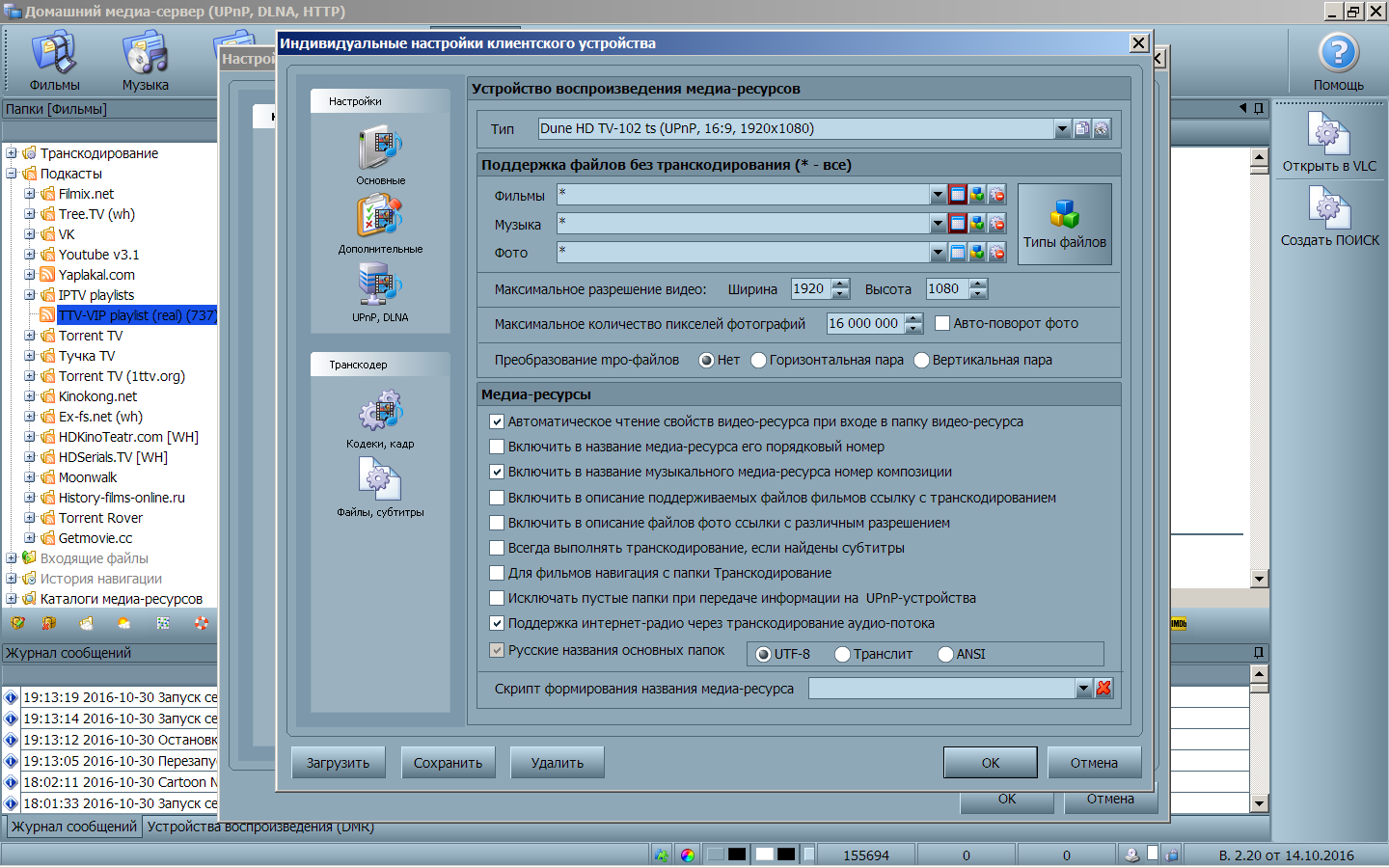Viewport: 1389px width, 868px height.
Task: Select Горизонтальная пара radio option
Action: (x=759, y=360)
